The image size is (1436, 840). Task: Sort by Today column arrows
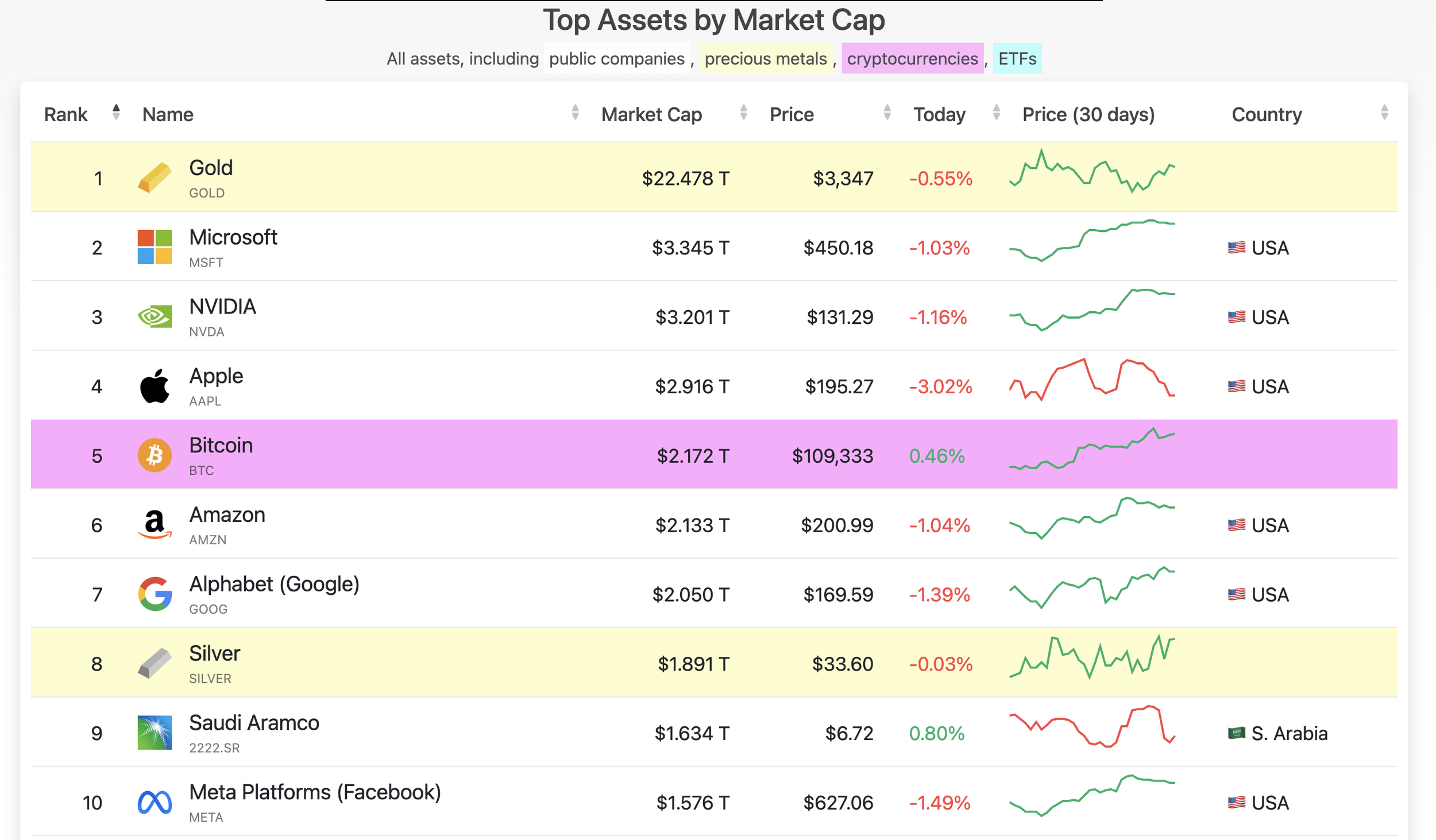coord(996,112)
